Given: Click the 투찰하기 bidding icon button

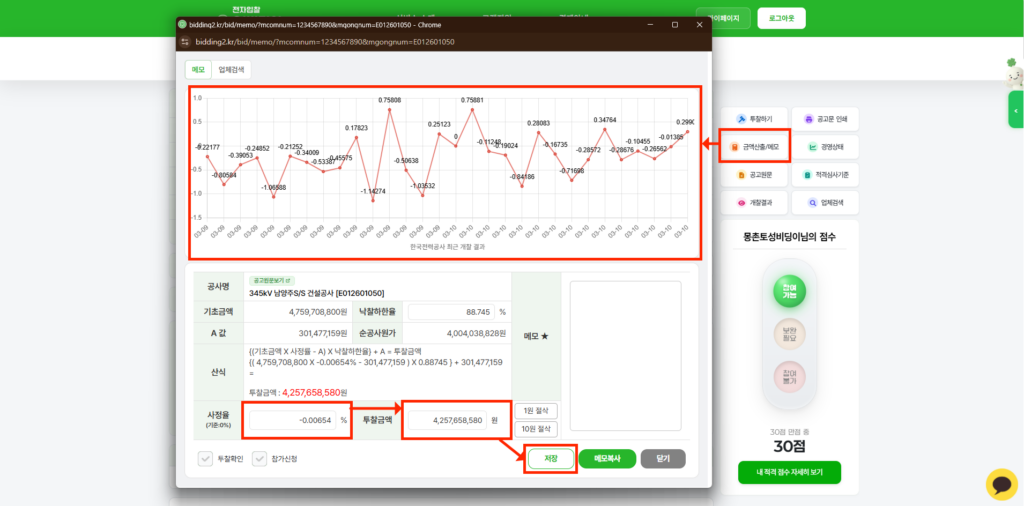Looking at the screenshot, I should [x=741, y=118].
